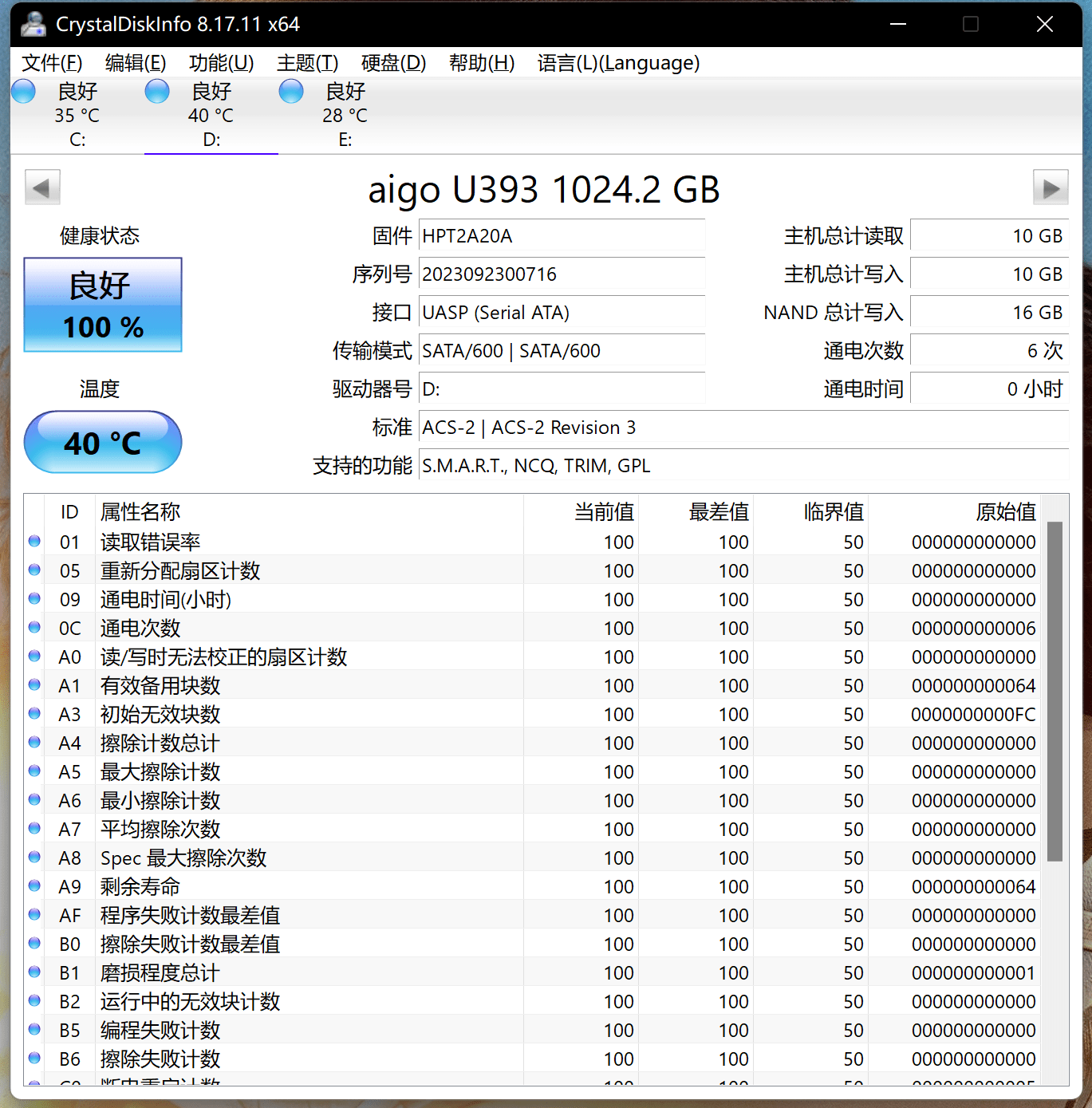Click raw value 000000000001 in B1 row

coord(973,973)
